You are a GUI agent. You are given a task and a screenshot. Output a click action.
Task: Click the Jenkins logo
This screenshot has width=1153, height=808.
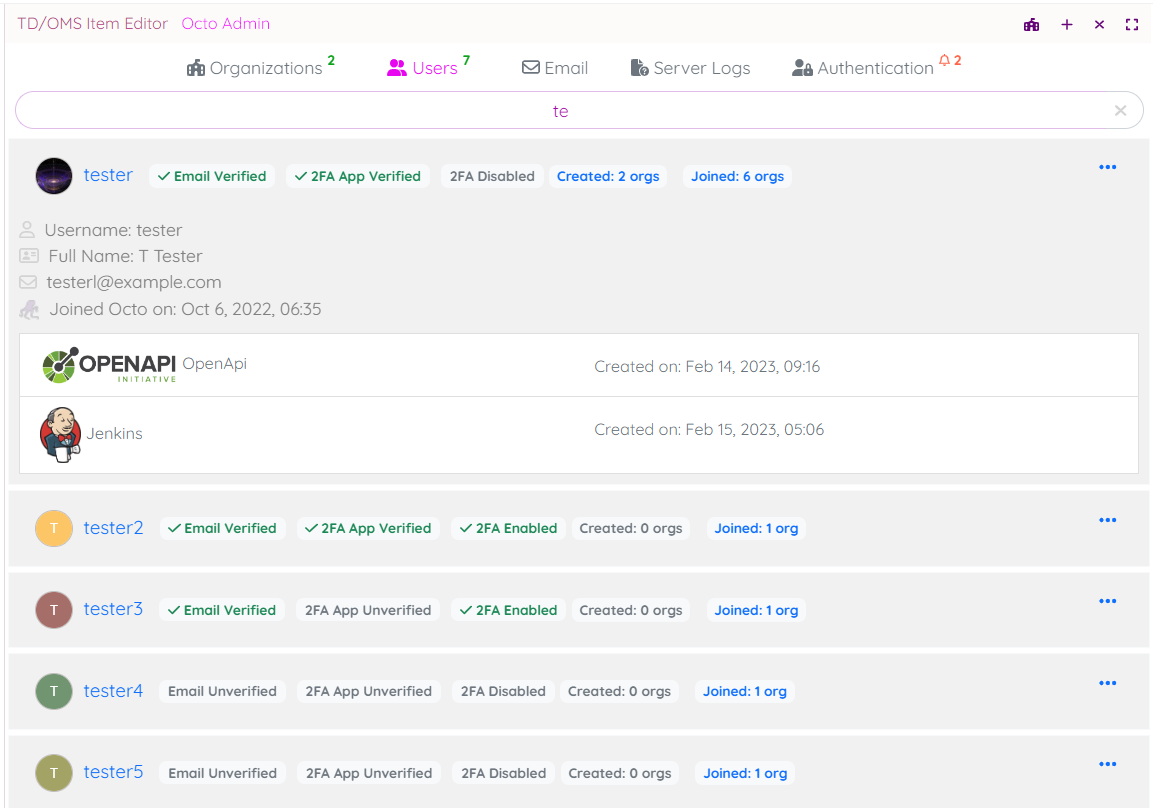60,434
